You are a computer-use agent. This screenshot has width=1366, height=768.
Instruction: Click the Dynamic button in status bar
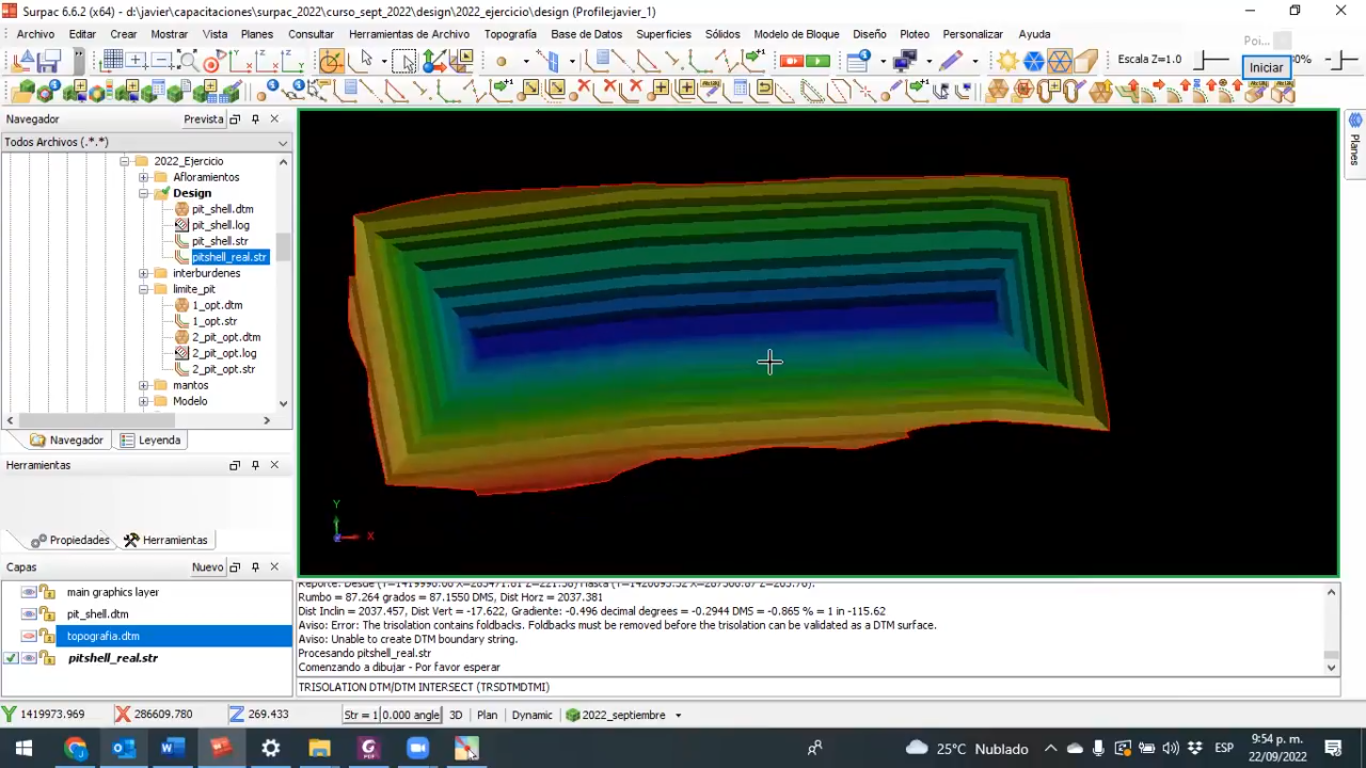tap(532, 715)
